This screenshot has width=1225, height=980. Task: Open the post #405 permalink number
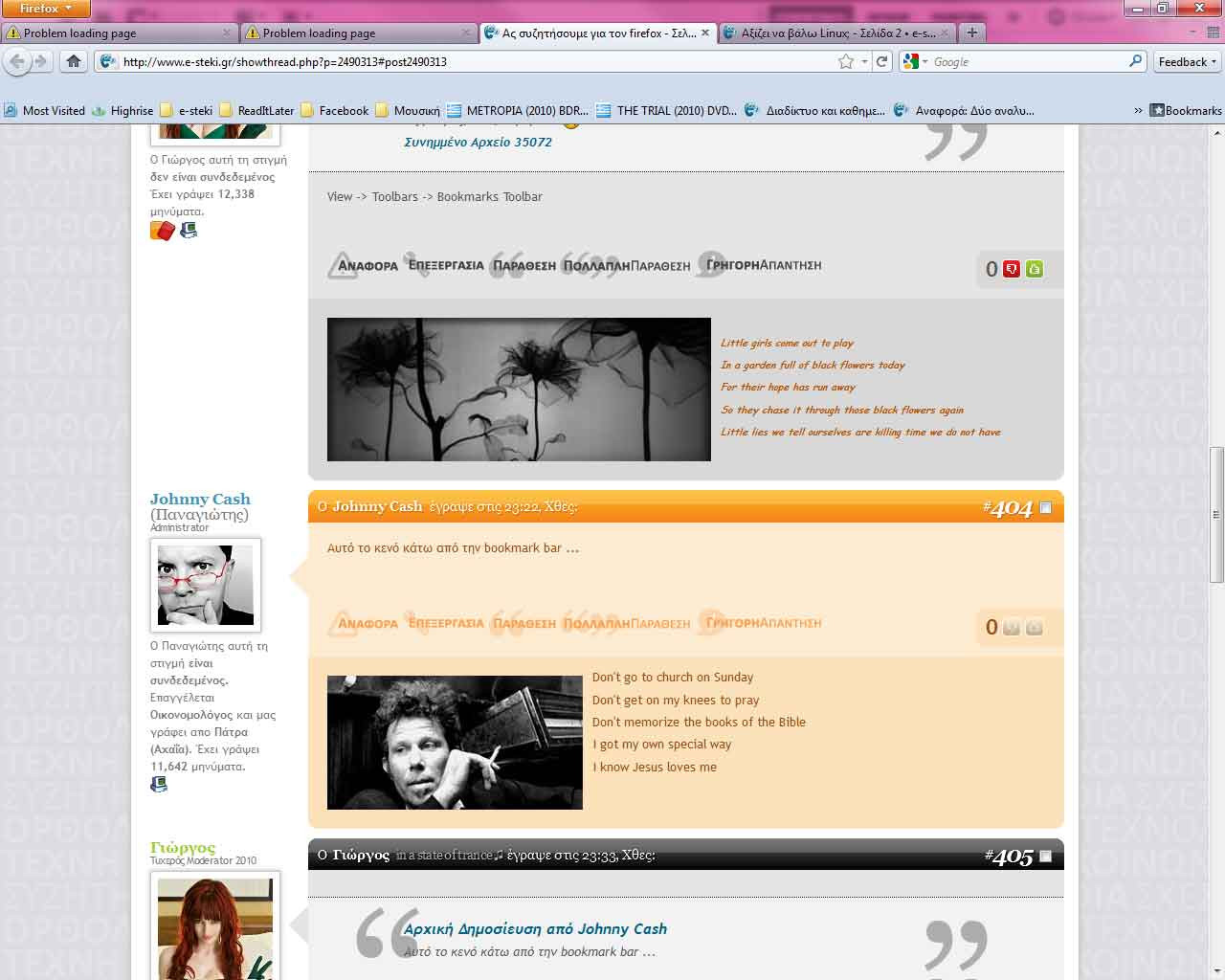(x=1010, y=857)
